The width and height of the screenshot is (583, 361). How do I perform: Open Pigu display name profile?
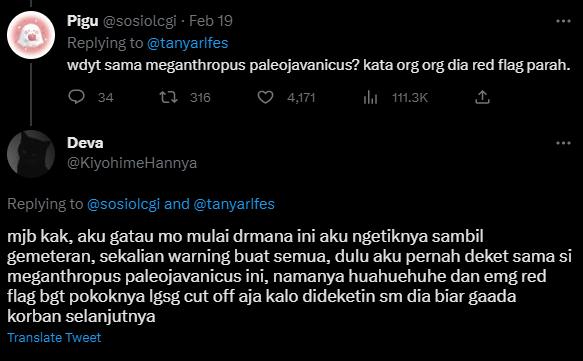[83, 21]
